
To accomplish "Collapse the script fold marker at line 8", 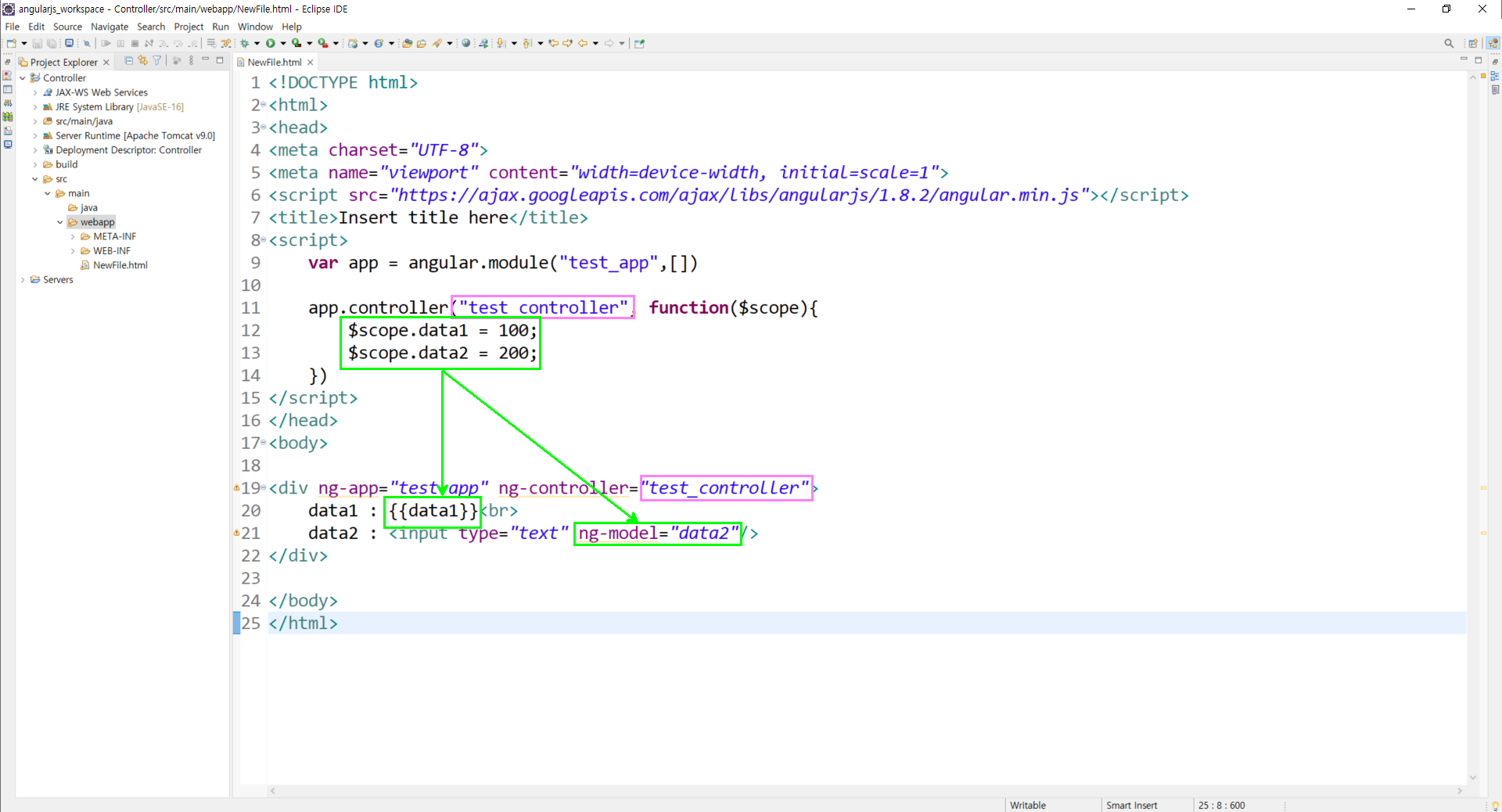I will (264, 240).
